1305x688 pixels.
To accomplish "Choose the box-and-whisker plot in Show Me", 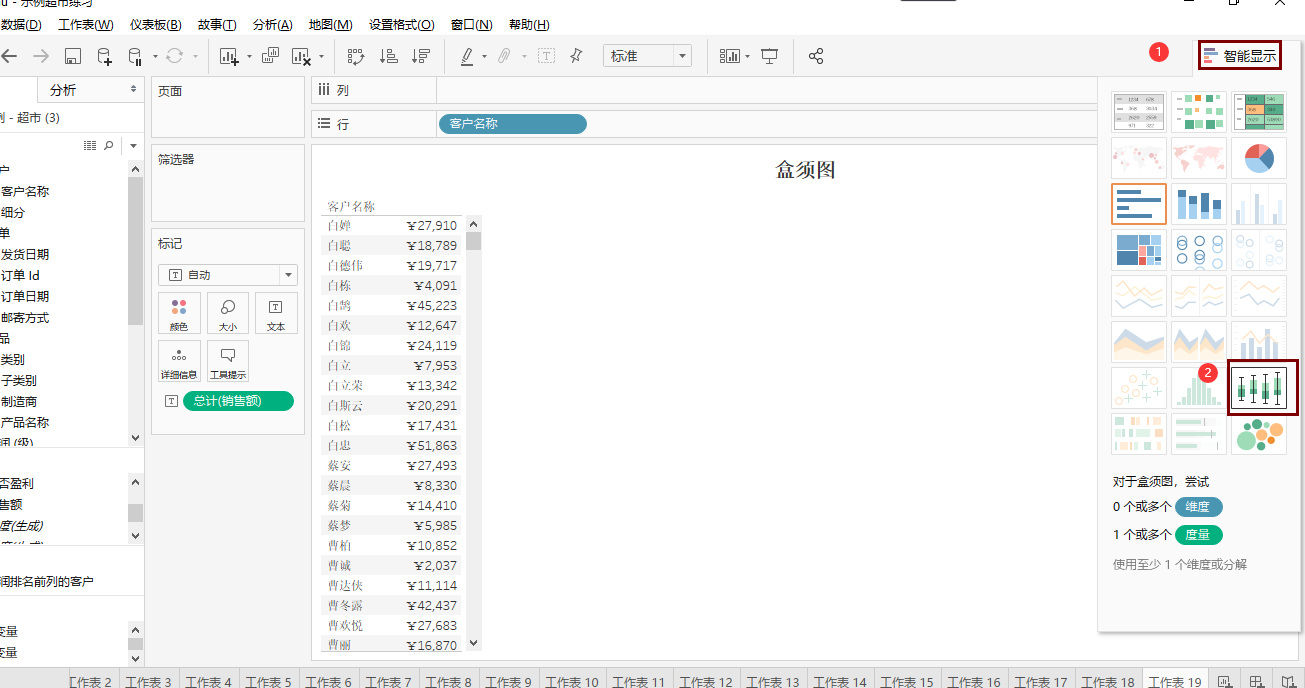I will click(1259, 387).
